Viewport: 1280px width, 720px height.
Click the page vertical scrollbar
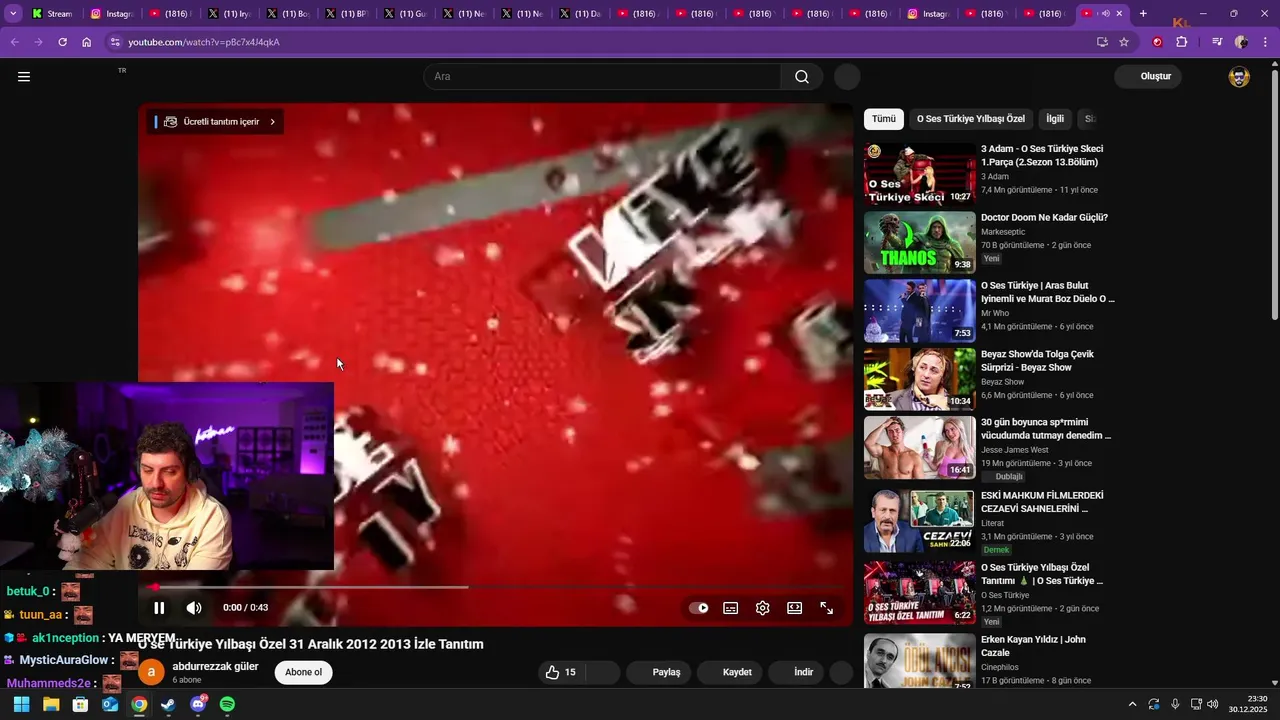[x=1274, y=195]
